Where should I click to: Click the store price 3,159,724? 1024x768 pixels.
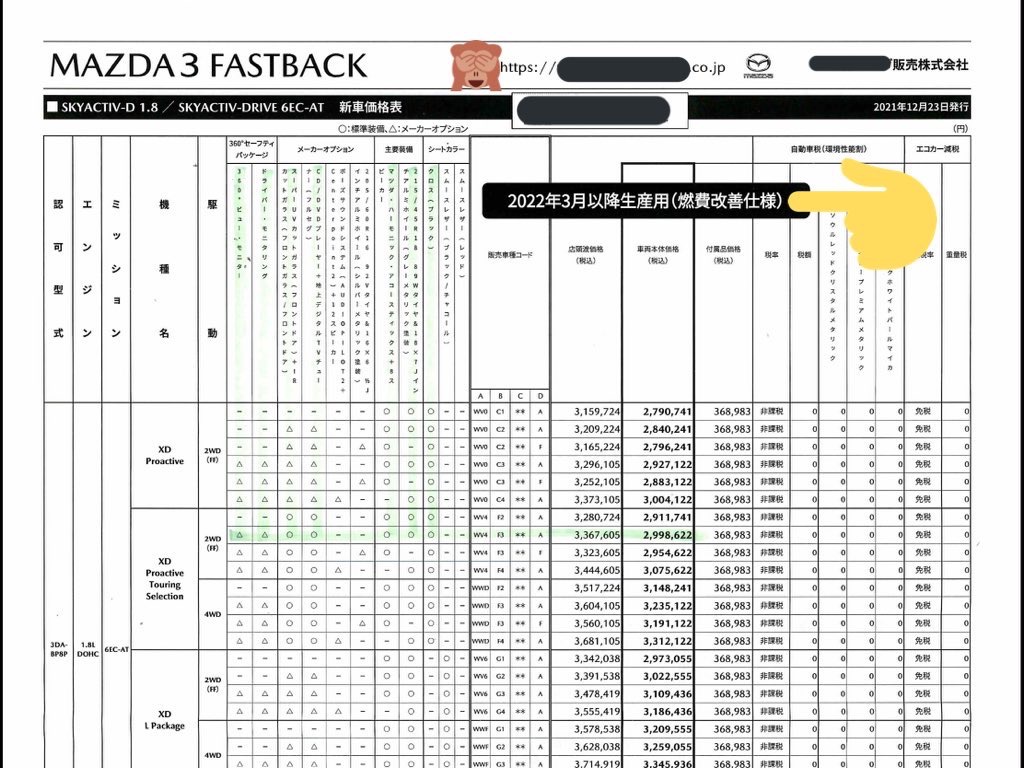pos(597,411)
